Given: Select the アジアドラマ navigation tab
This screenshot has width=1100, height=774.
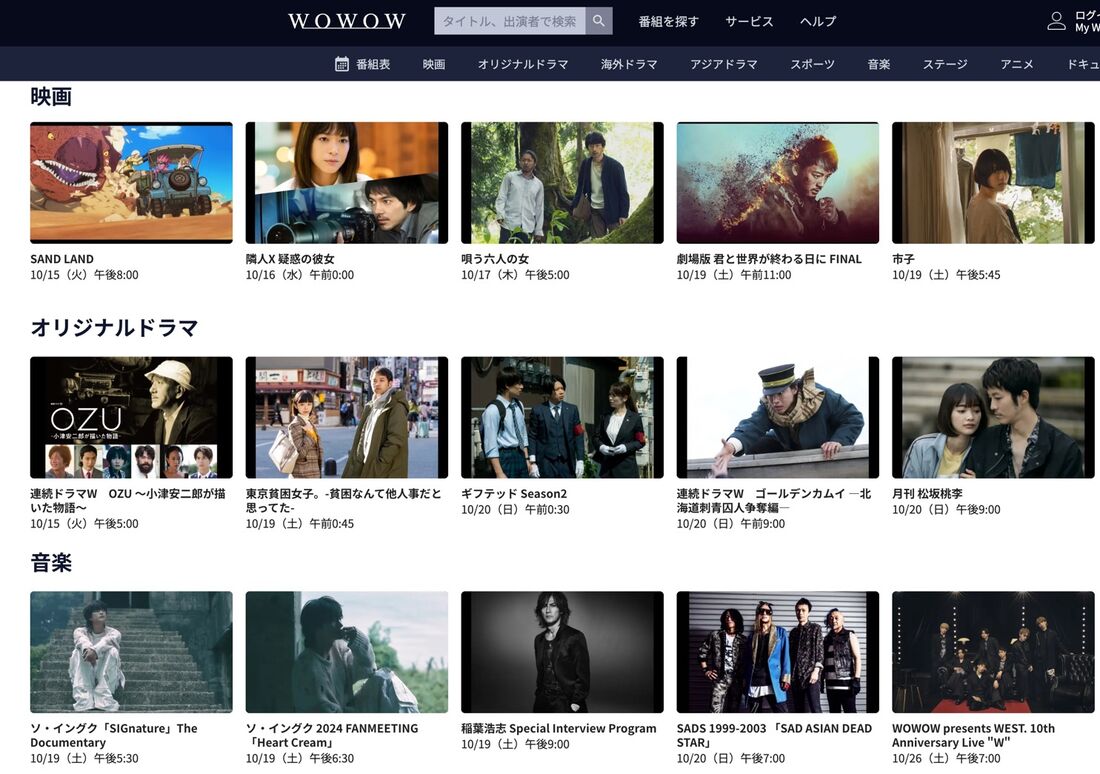Looking at the screenshot, I should [723, 64].
